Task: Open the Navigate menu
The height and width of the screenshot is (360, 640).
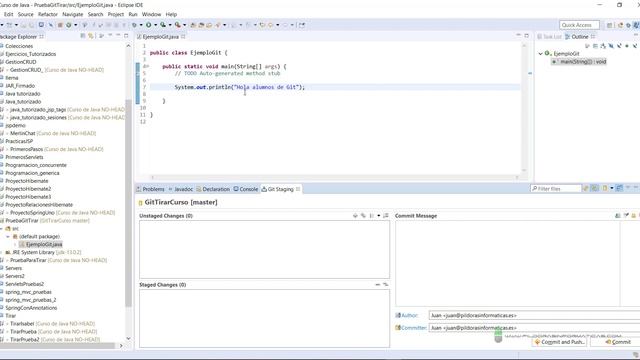Action: (x=73, y=14)
